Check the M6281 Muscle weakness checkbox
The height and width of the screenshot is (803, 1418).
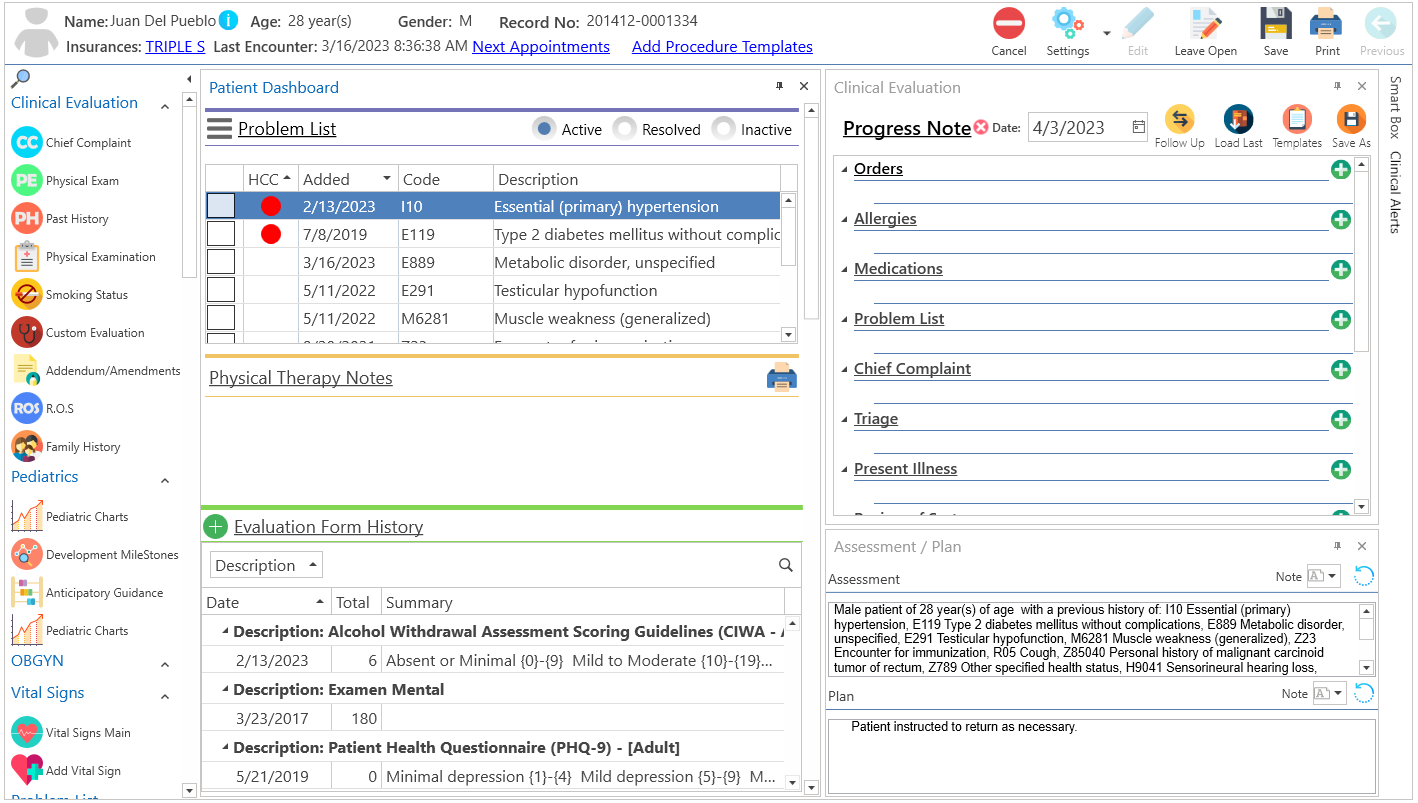tap(221, 318)
